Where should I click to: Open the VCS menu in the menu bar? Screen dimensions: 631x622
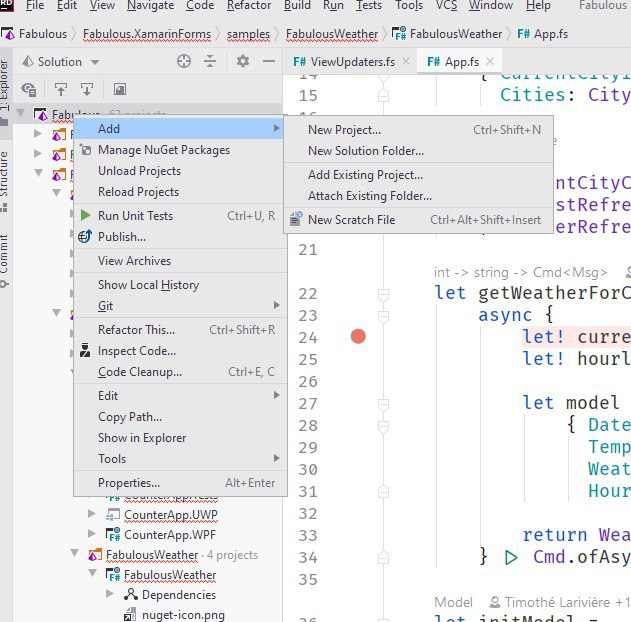click(446, 6)
